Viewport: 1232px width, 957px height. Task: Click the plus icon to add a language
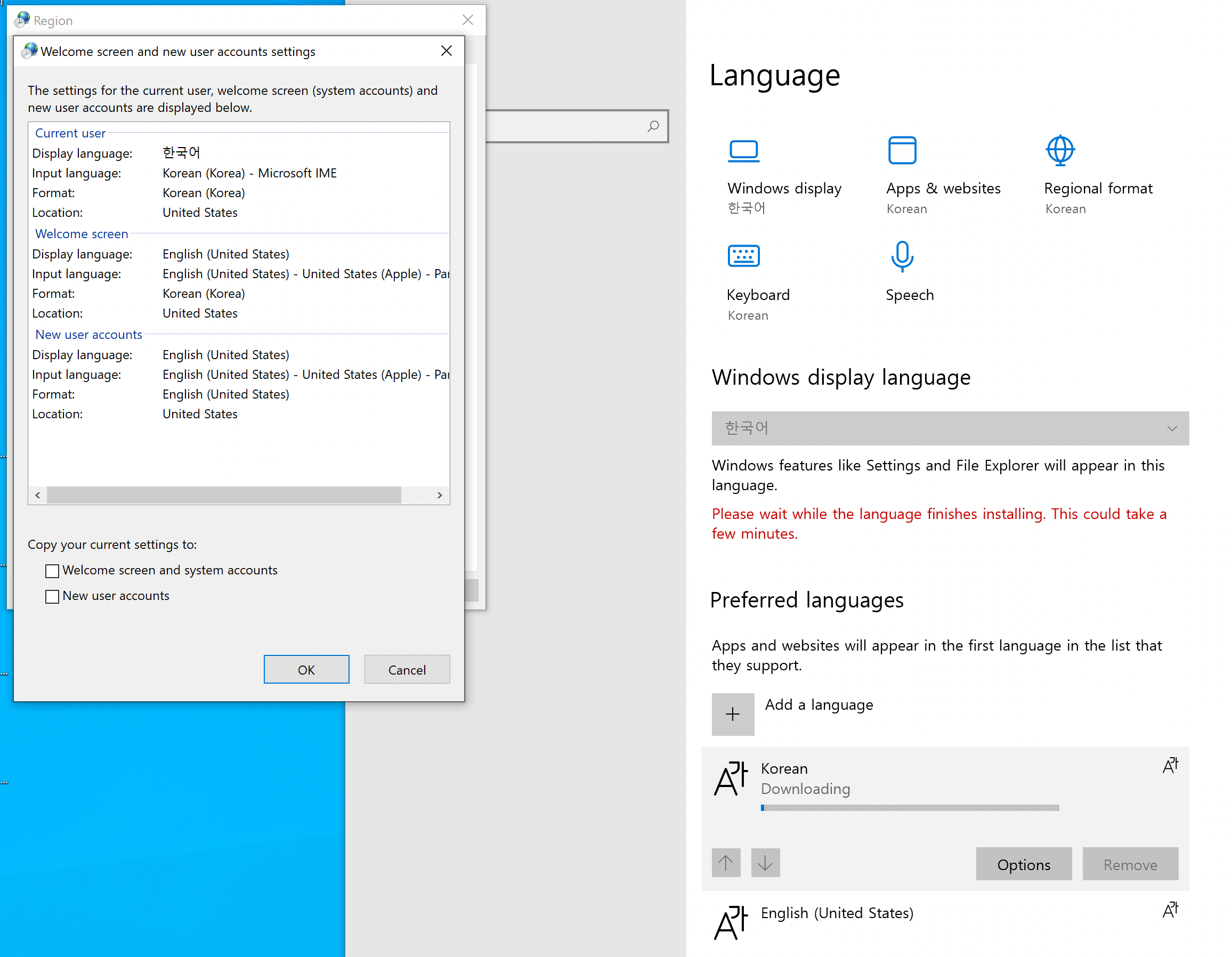point(732,714)
